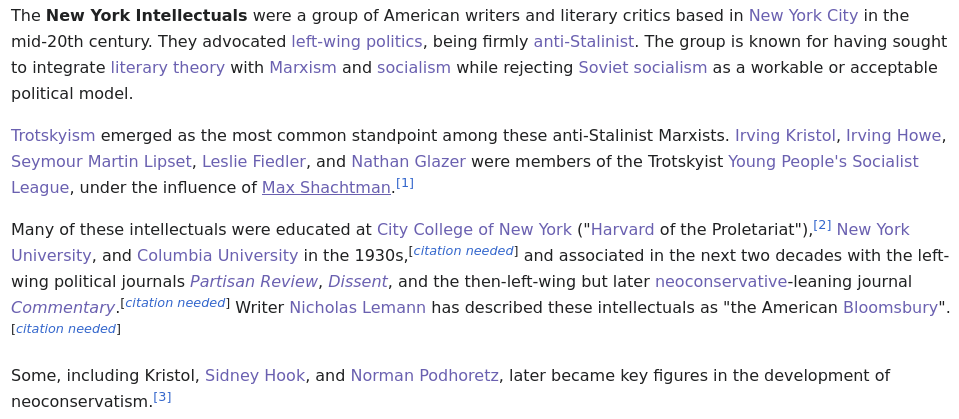Click the Nicholas Lemann link

[x=357, y=308]
